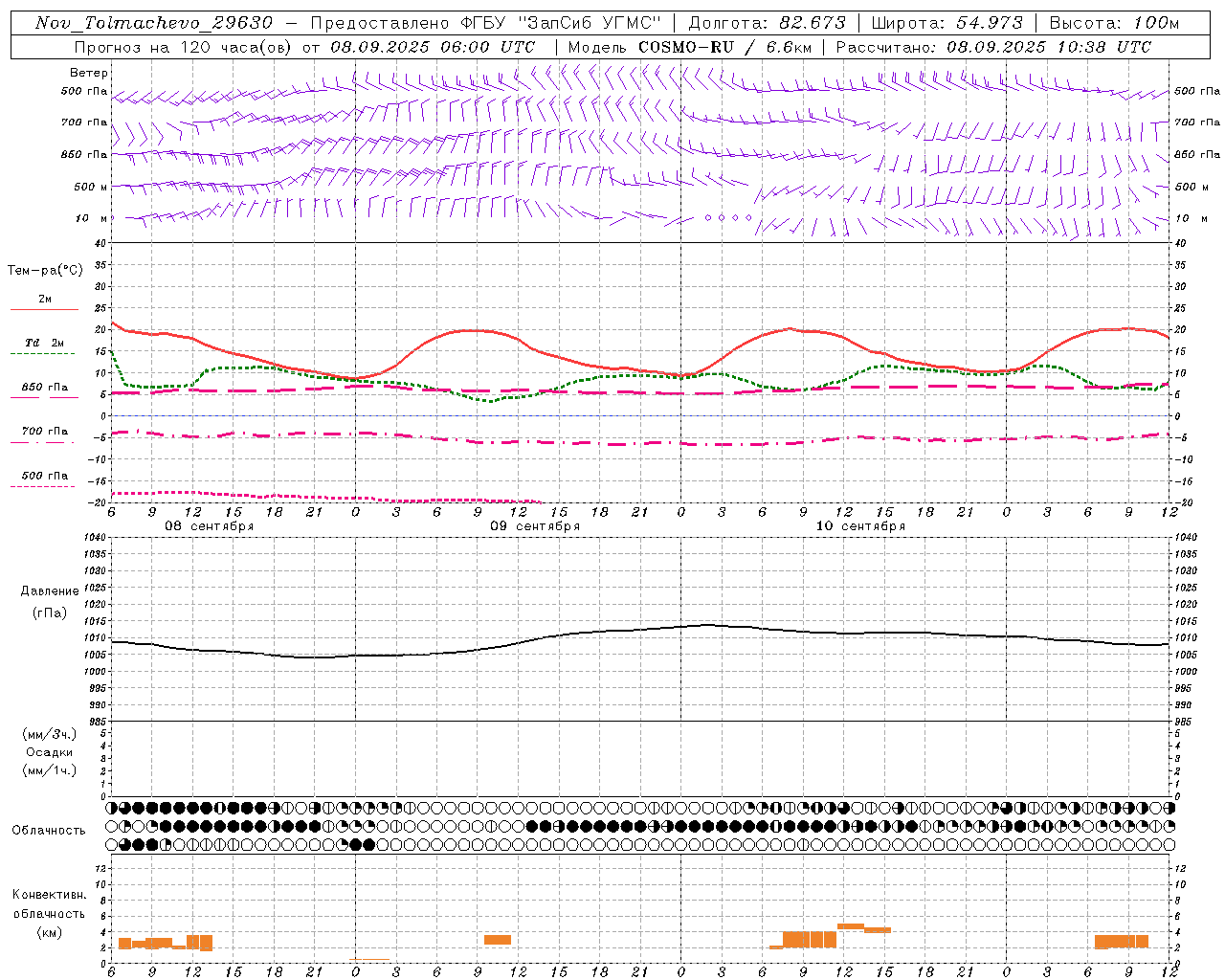Screen dimensions: 1225x980
Task: Click the 'Долгота: 82.673' header field
Action: tap(768, 23)
